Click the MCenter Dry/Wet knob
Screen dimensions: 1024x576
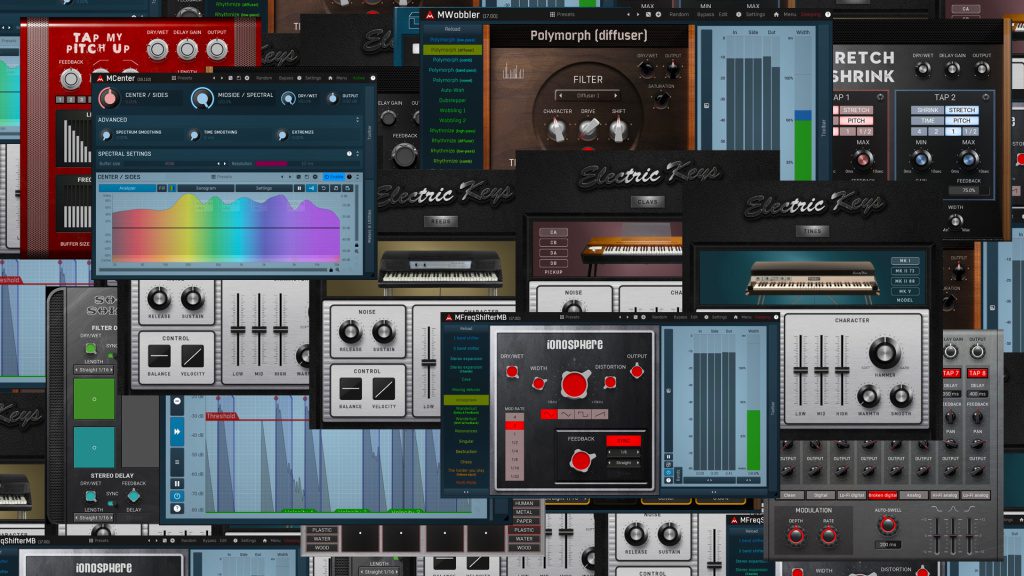coord(288,98)
